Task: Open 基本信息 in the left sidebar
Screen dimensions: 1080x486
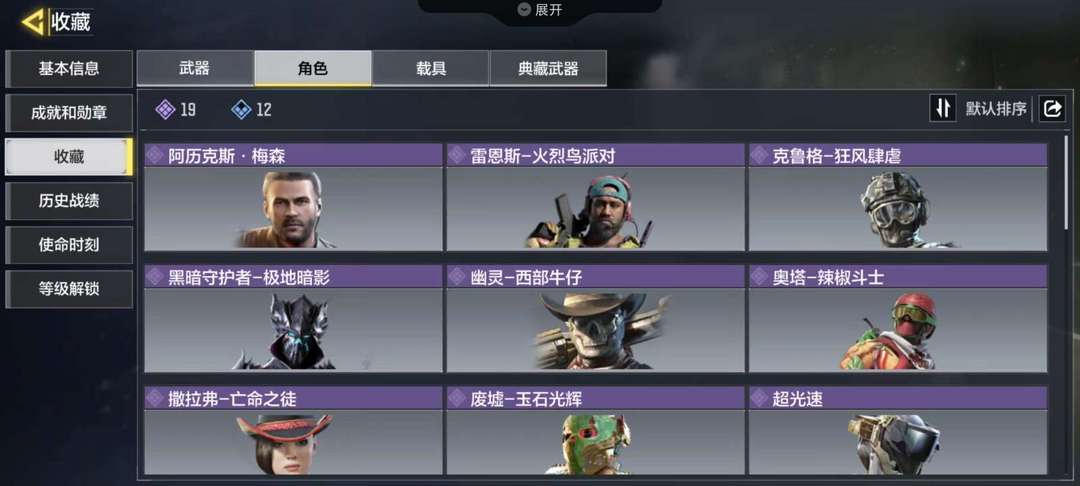Action: pos(69,69)
